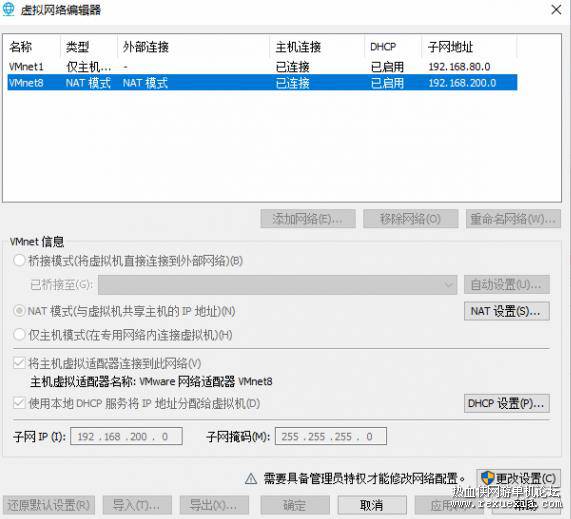Click the shield icon on 更改设置 button

[x=487, y=477]
